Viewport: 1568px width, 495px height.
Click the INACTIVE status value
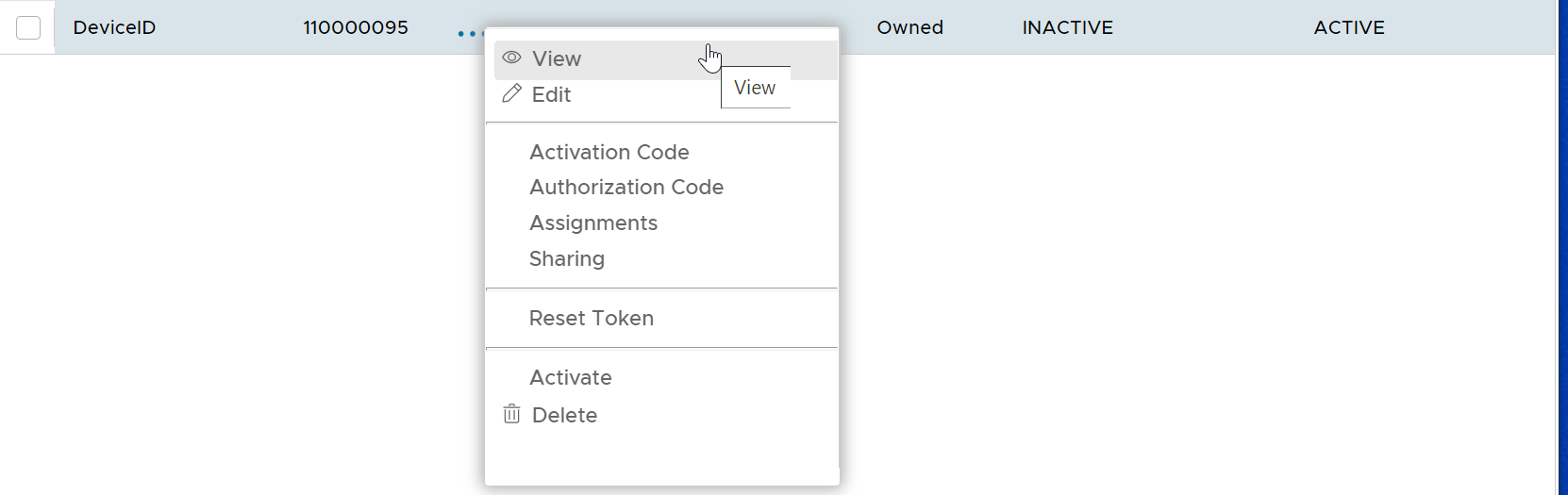[1067, 27]
